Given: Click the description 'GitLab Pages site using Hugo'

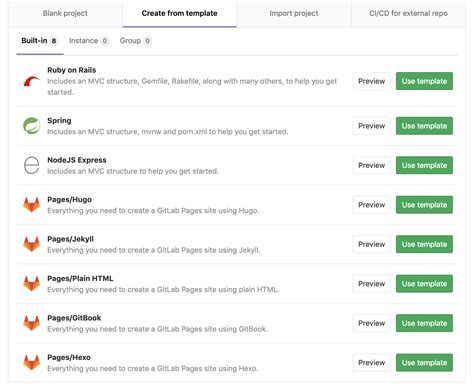Looking at the screenshot, I should click(x=153, y=211).
